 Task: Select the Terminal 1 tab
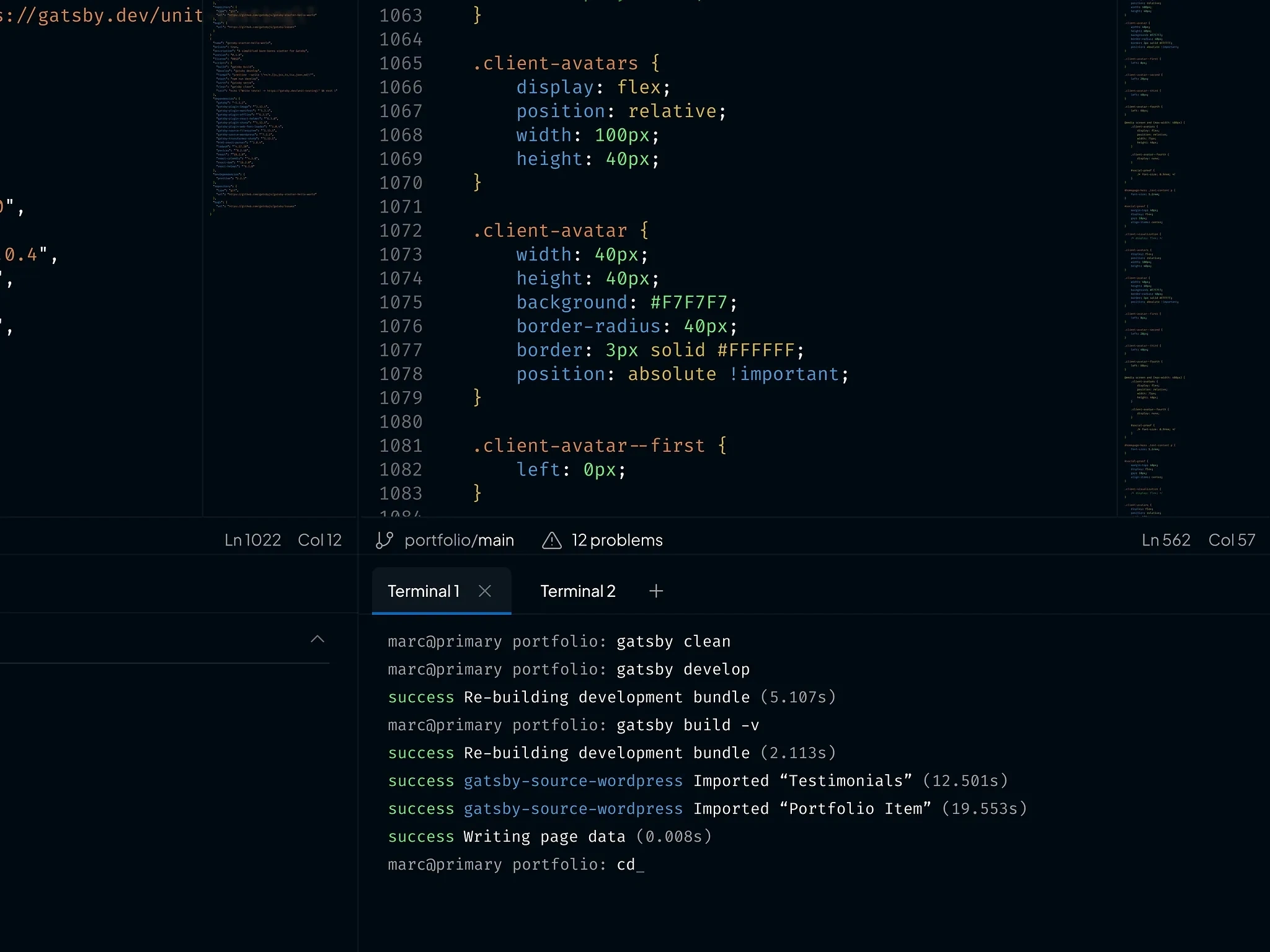coord(424,591)
